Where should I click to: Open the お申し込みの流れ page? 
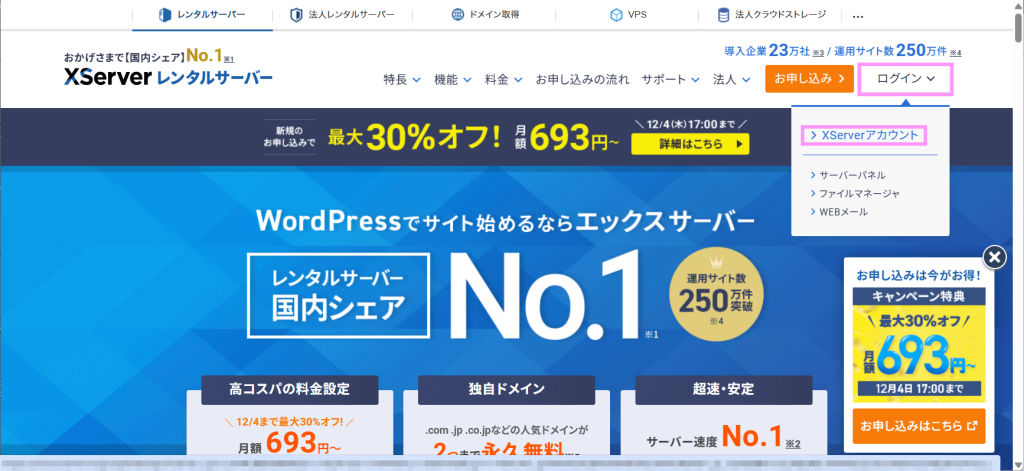pos(582,79)
